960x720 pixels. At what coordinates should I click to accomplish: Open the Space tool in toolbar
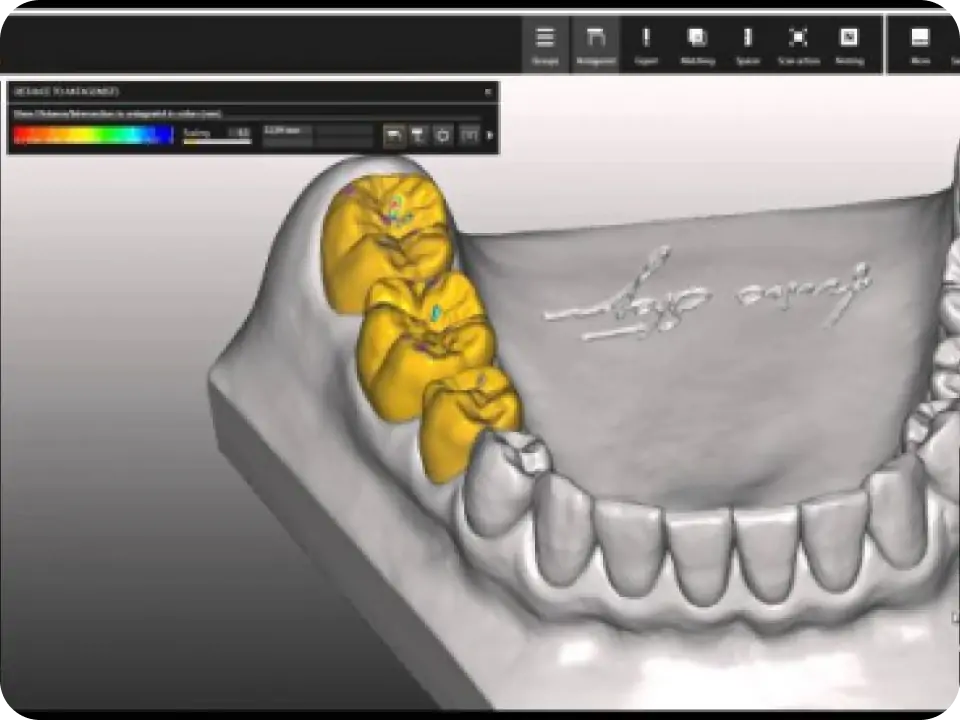[747, 45]
